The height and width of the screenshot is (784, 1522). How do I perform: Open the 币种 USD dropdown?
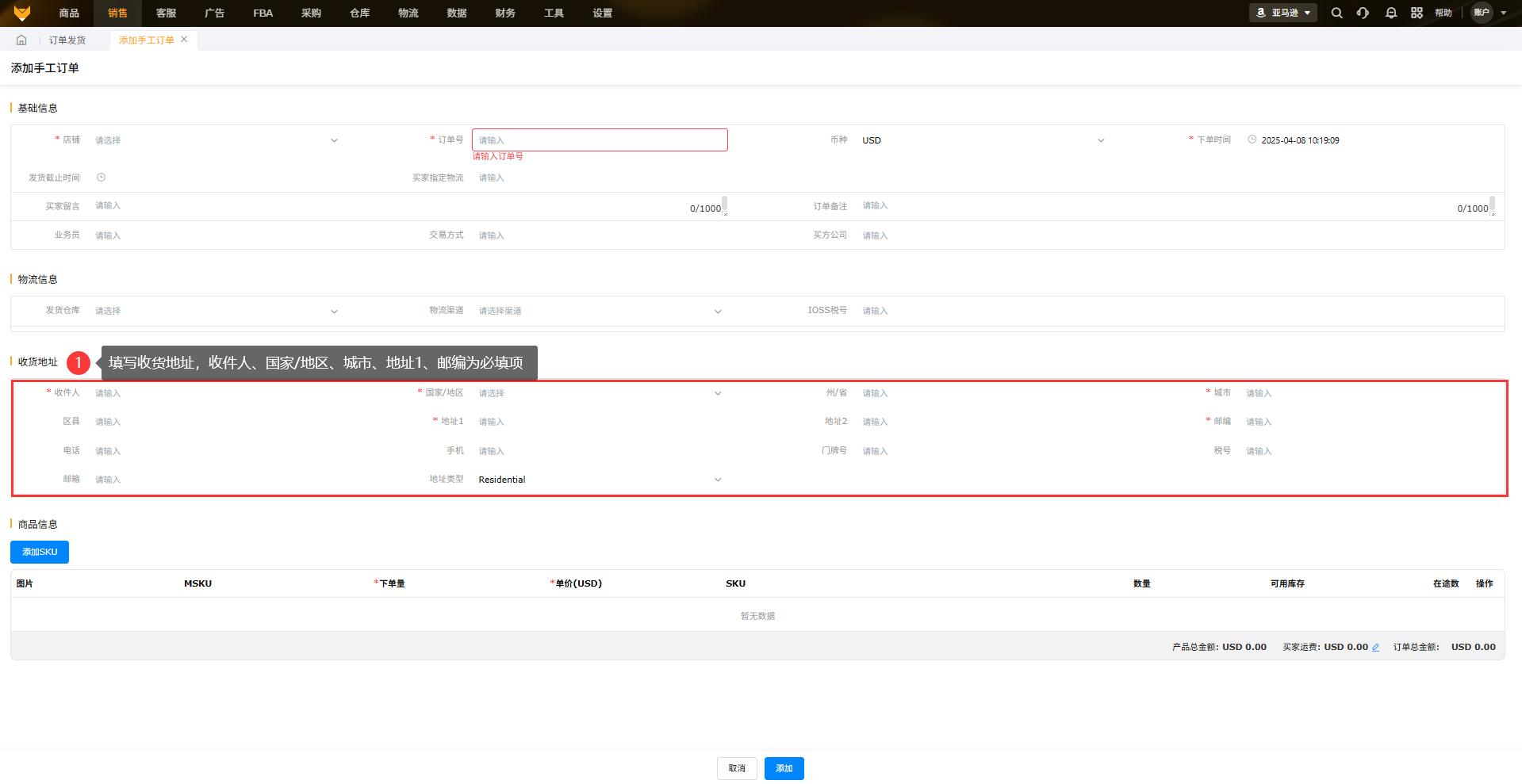pyautogui.click(x=983, y=140)
